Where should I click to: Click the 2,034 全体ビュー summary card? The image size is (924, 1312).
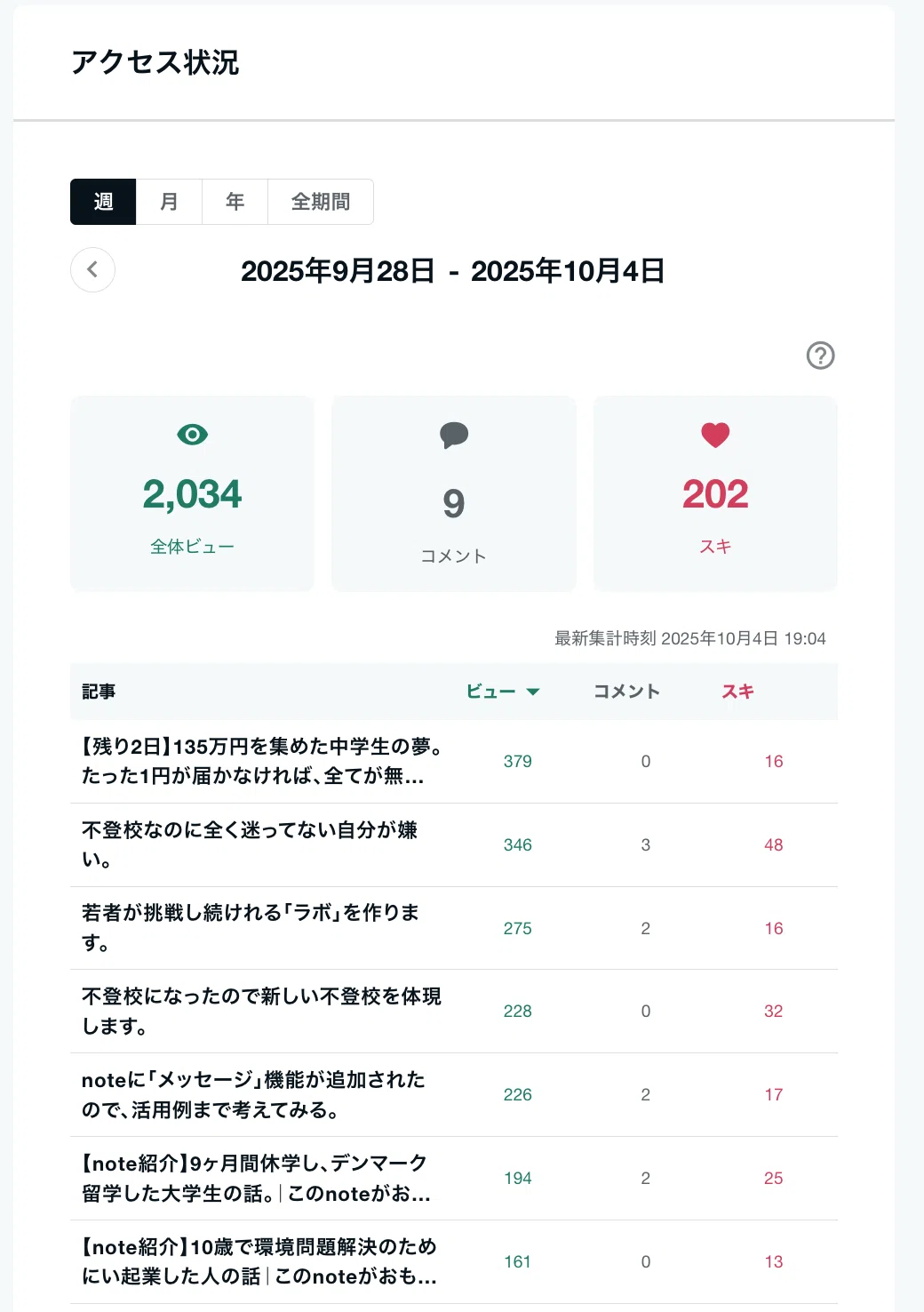192,493
